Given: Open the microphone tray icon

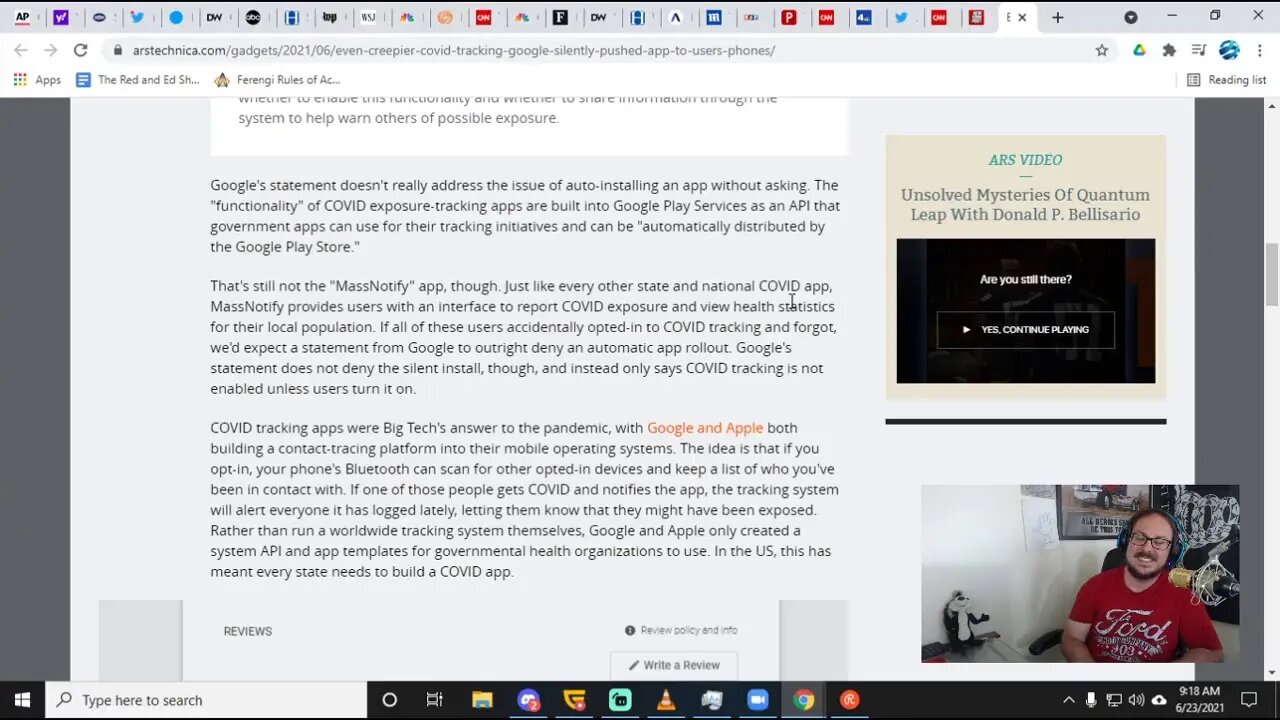Looking at the screenshot, I should 1091,700.
